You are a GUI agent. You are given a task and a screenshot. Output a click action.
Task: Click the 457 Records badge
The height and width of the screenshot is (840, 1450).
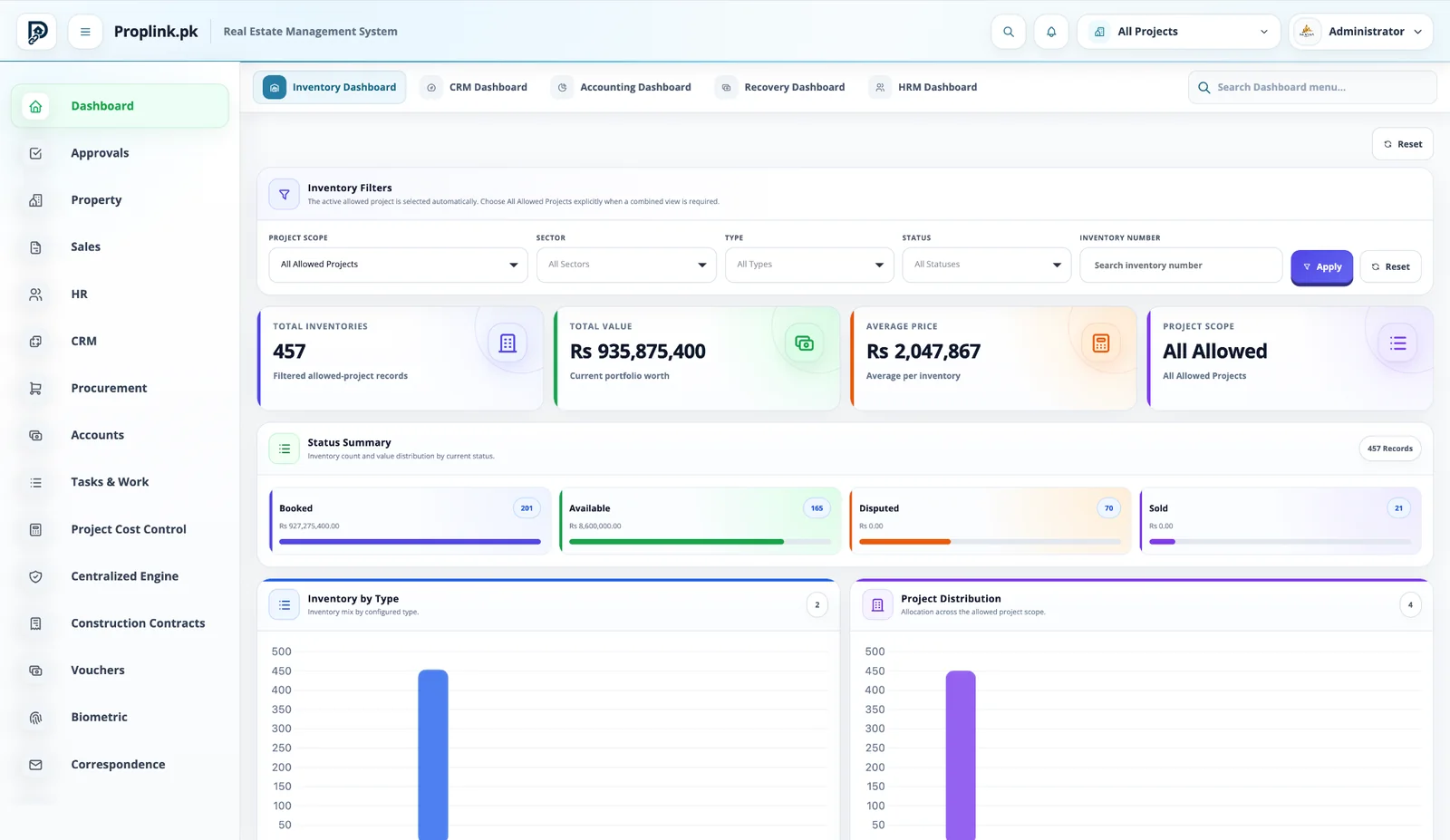[1389, 449]
